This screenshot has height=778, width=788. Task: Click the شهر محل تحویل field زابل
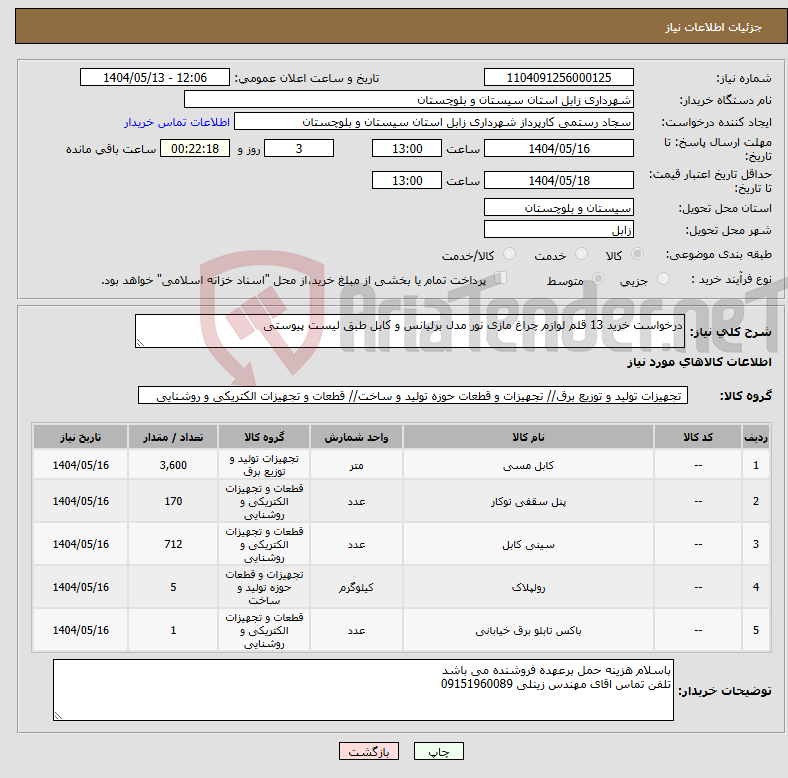(x=559, y=229)
